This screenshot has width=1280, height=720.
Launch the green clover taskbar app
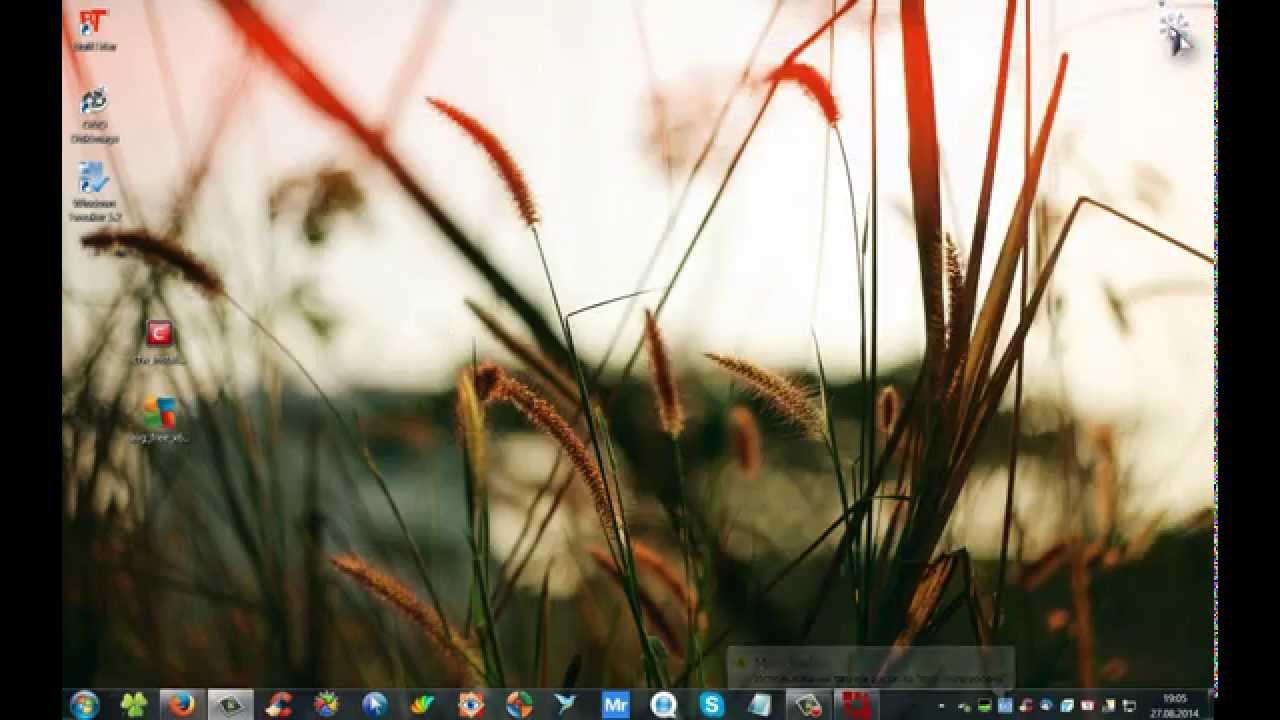(x=133, y=705)
